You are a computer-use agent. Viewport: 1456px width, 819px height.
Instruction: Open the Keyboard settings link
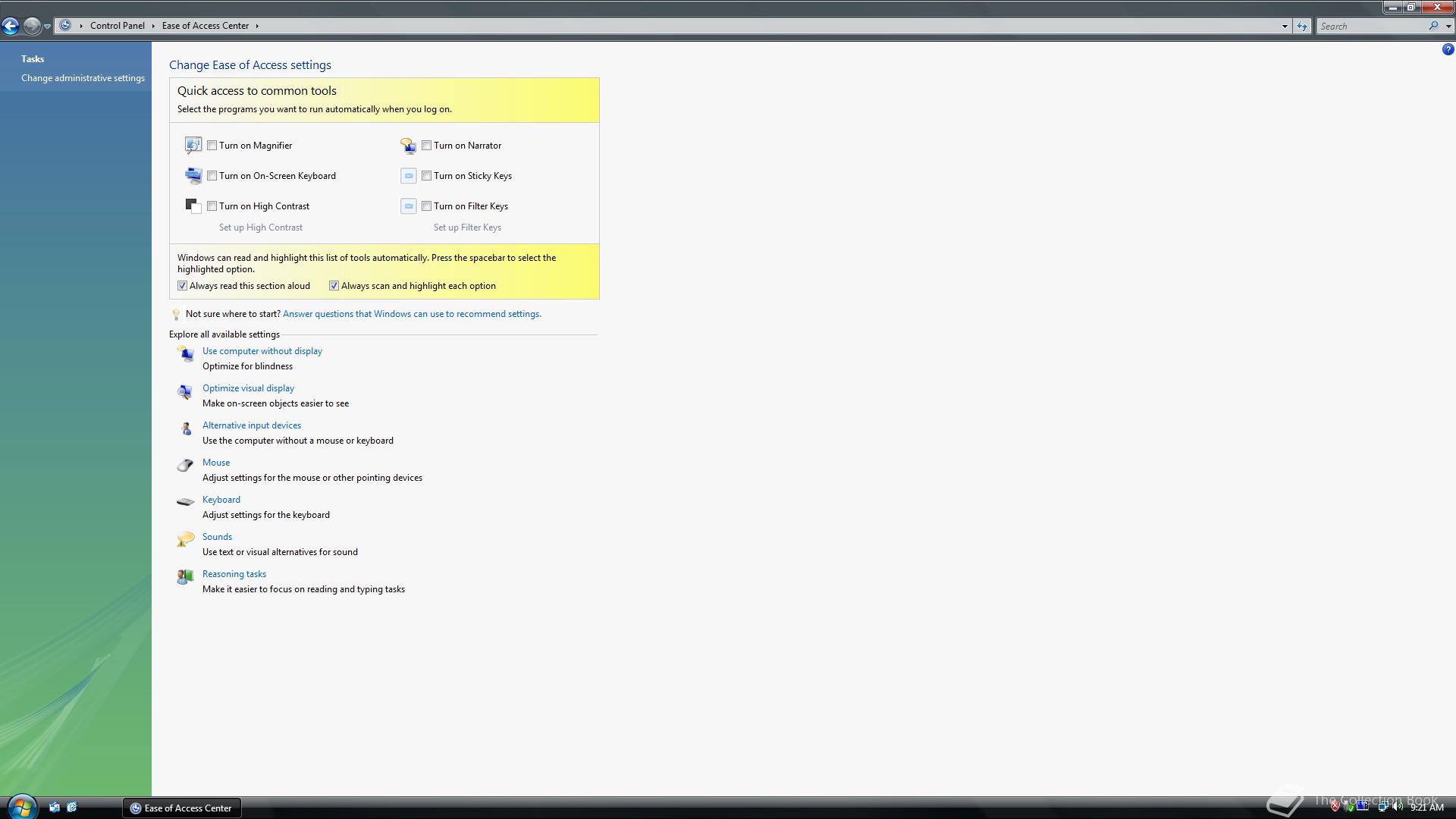pyautogui.click(x=221, y=500)
